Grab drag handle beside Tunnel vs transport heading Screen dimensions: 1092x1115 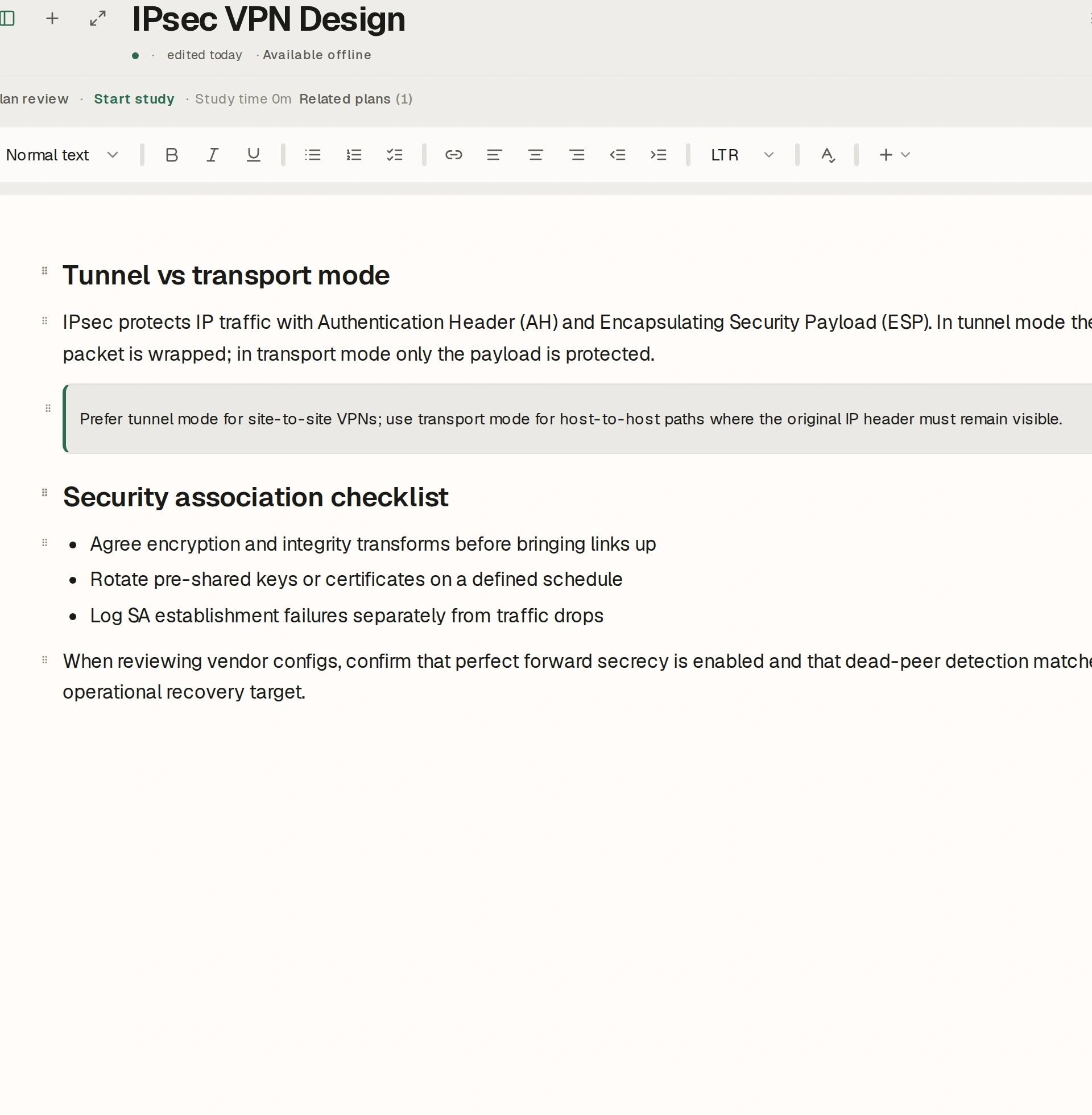(45, 271)
